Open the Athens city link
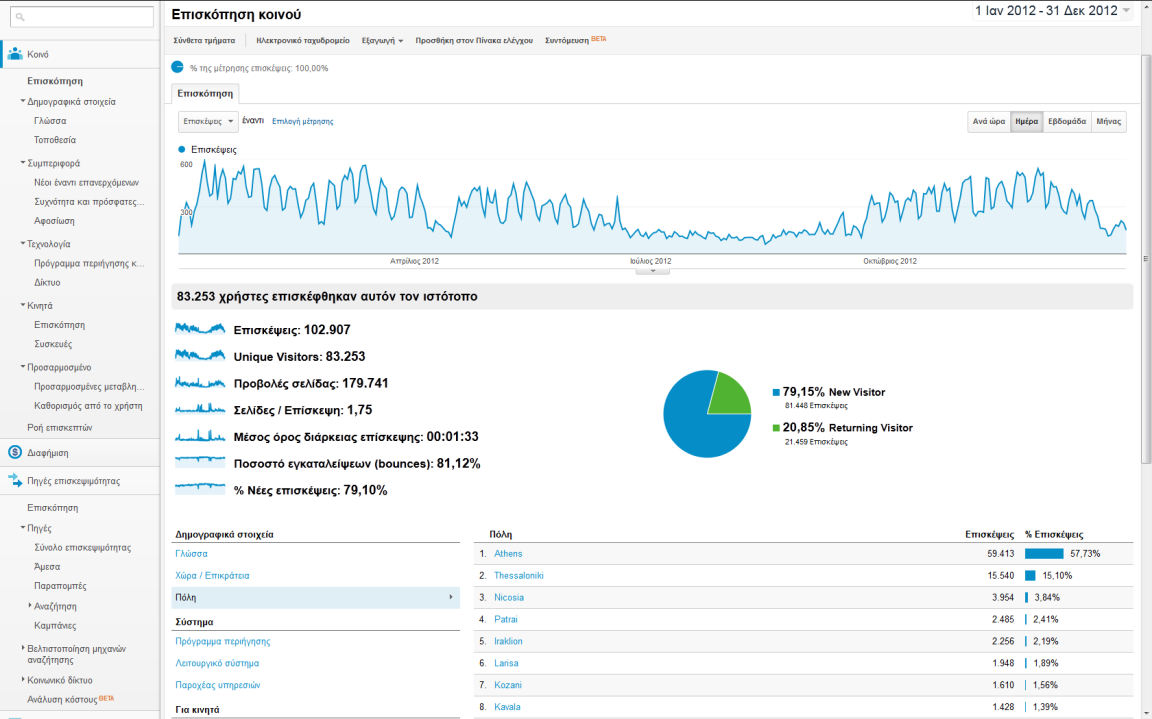Image resolution: width=1152 pixels, height=719 pixels. pos(508,554)
